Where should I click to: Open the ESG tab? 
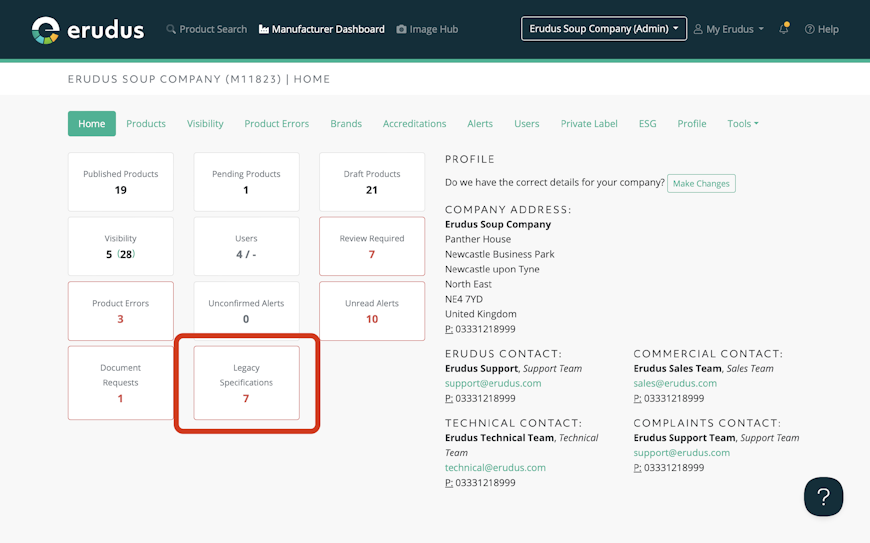648,124
